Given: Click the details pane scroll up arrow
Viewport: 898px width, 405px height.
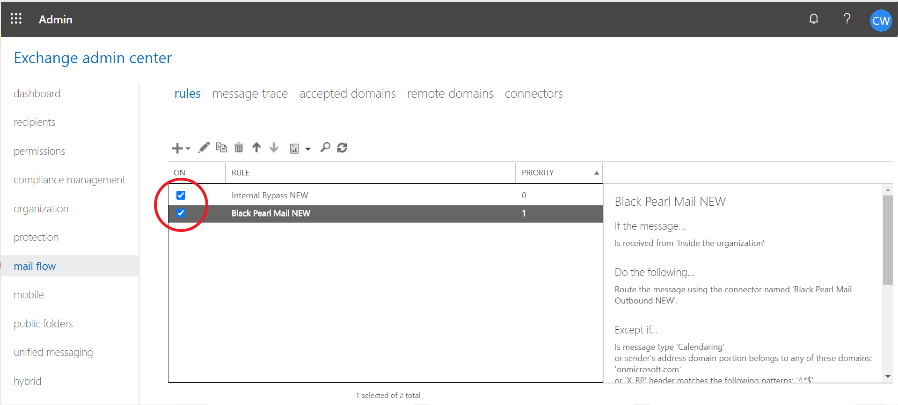Looking at the screenshot, I should coord(888,190).
